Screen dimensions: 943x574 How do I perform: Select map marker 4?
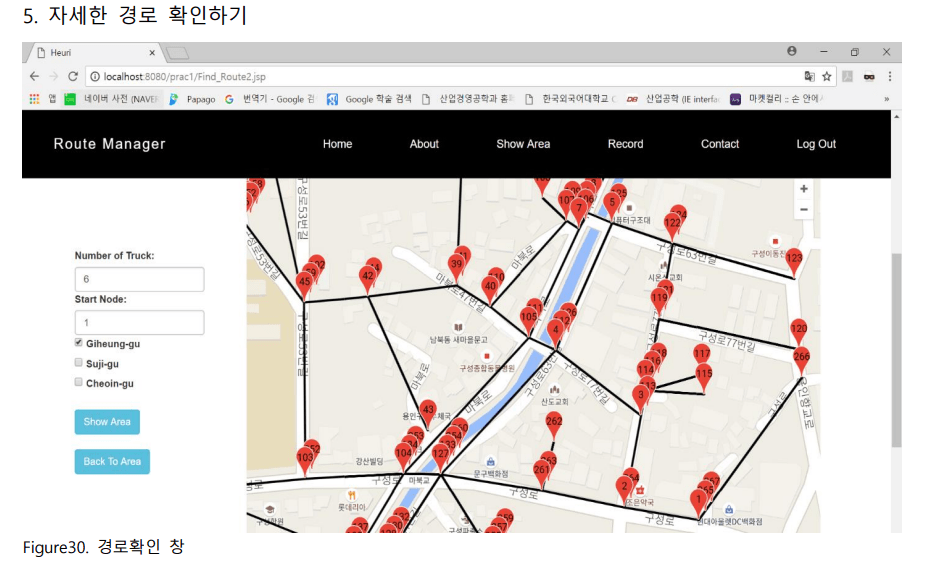point(556,333)
